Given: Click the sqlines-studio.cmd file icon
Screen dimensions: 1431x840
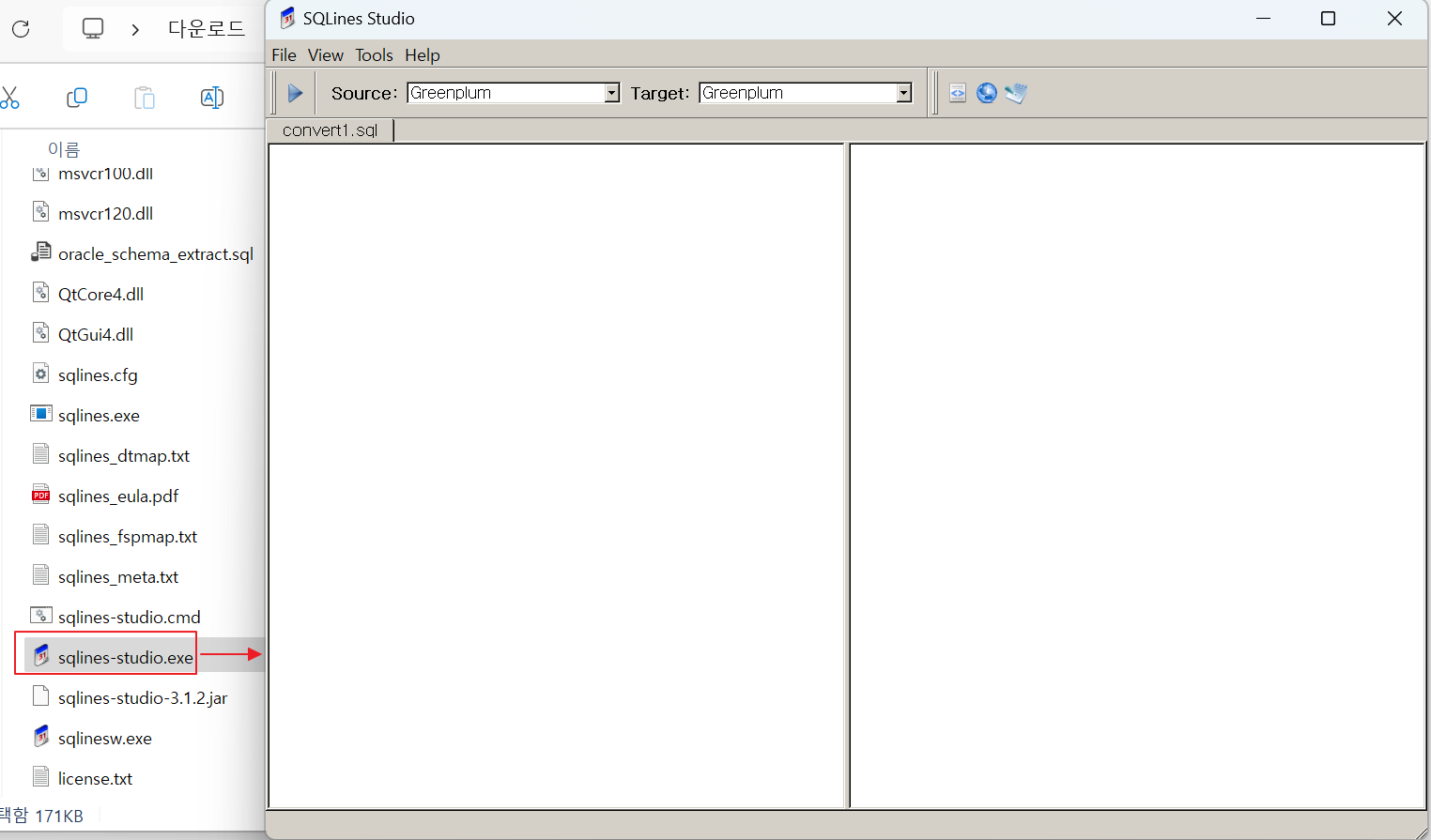Looking at the screenshot, I should coord(41,616).
